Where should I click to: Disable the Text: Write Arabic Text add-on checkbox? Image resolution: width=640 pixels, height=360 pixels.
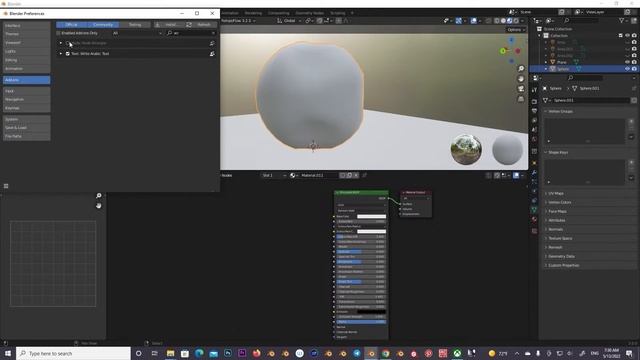pos(68,53)
